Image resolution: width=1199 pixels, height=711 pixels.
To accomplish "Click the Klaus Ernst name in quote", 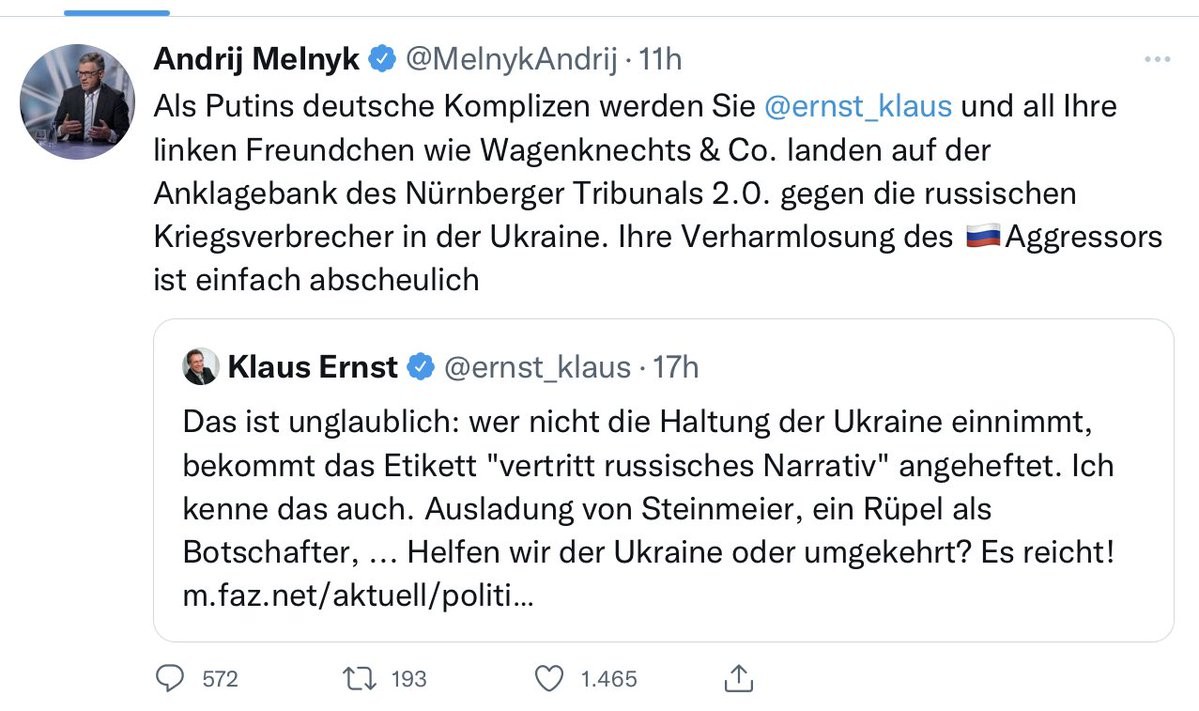I will coord(312,368).
